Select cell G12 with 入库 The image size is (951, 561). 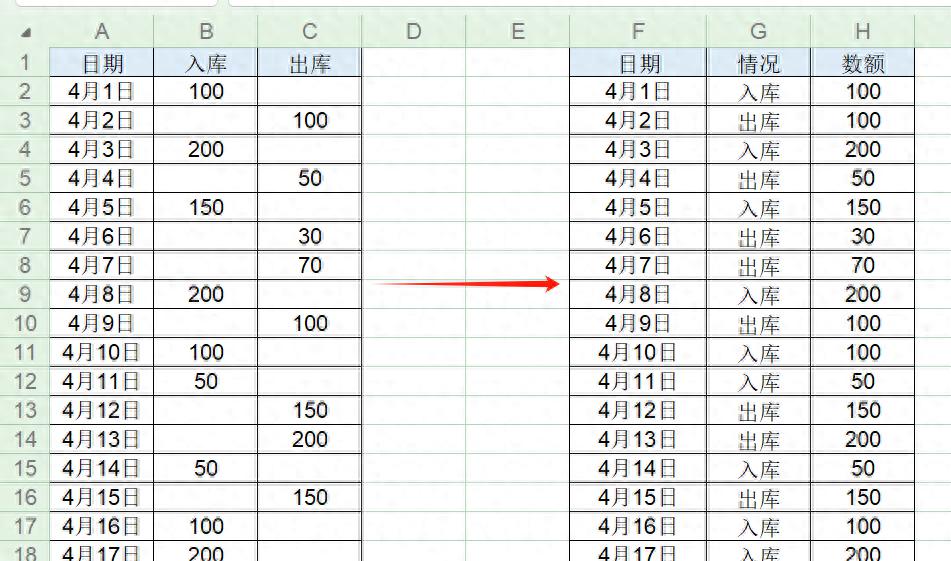pos(759,381)
